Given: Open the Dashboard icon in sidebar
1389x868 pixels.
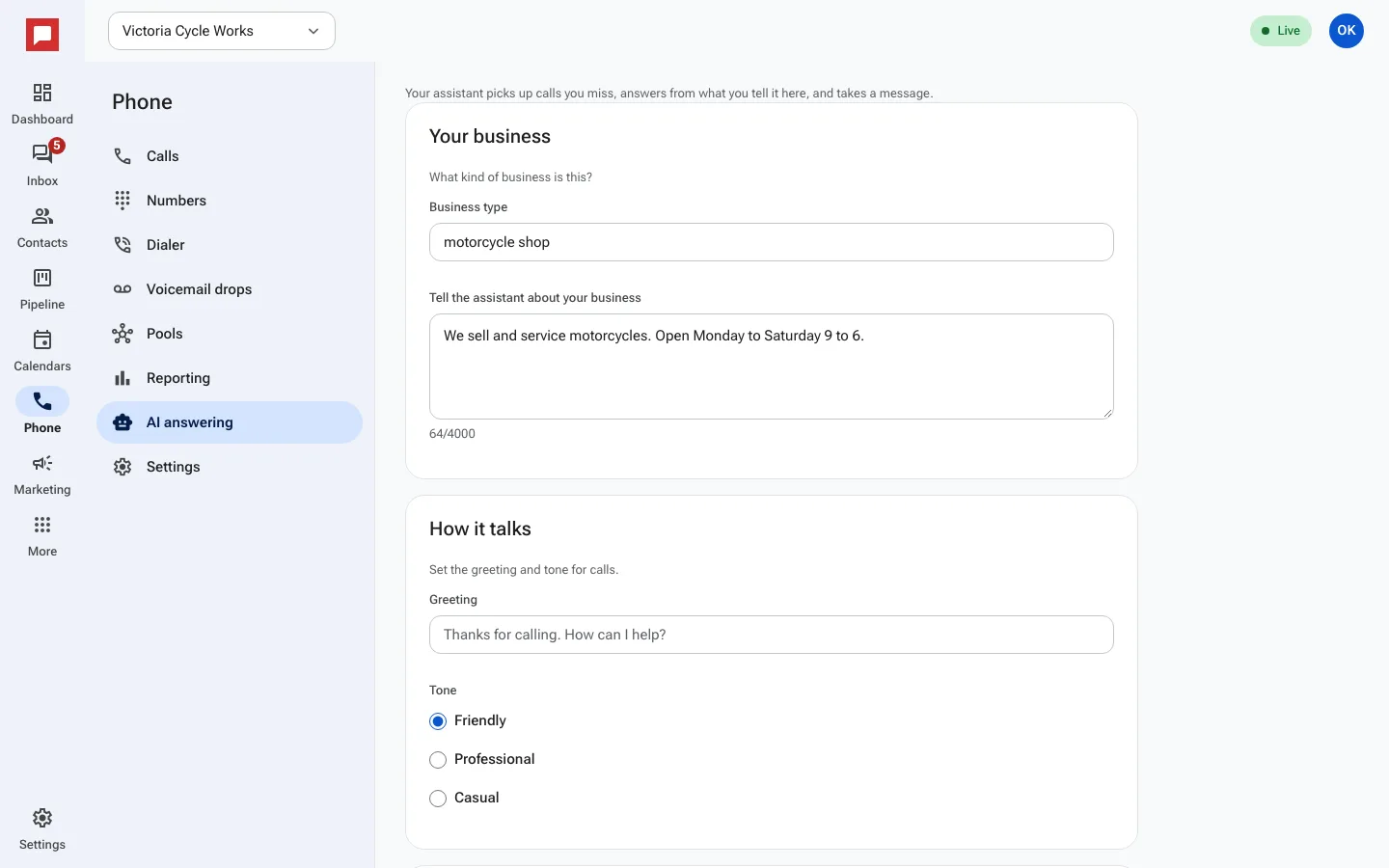Looking at the screenshot, I should [42, 103].
